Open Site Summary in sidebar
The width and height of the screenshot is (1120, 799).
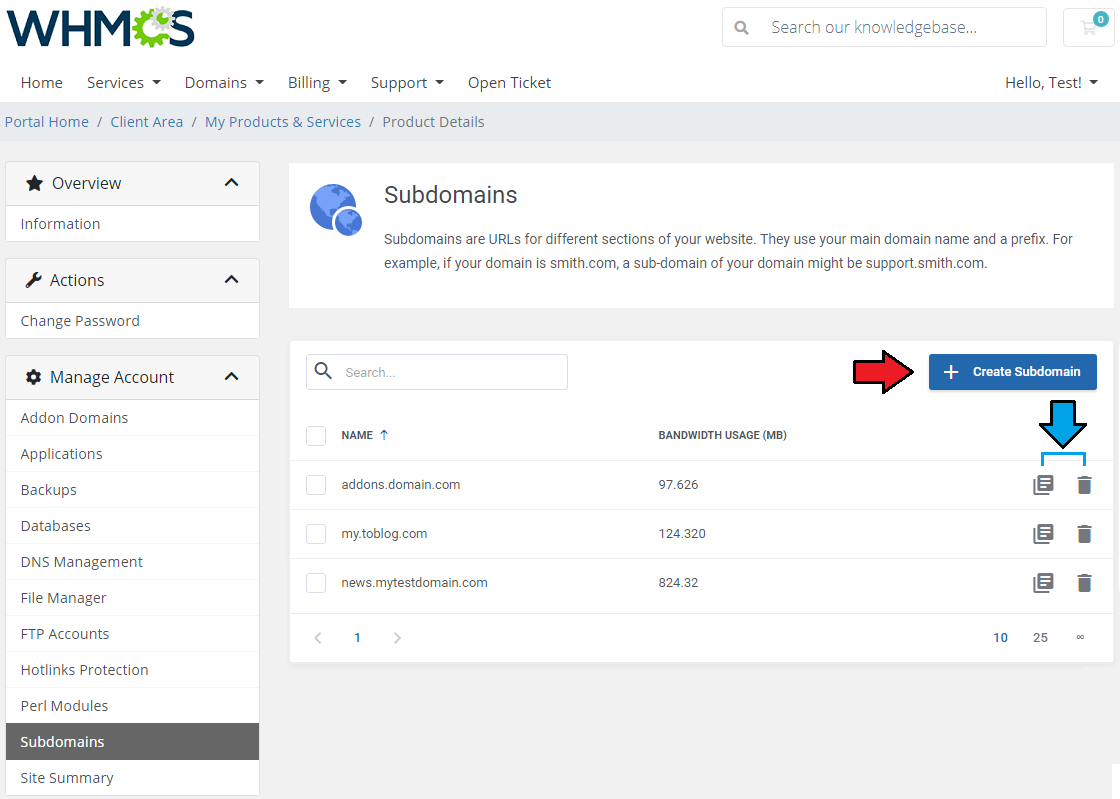coord(132,778)
